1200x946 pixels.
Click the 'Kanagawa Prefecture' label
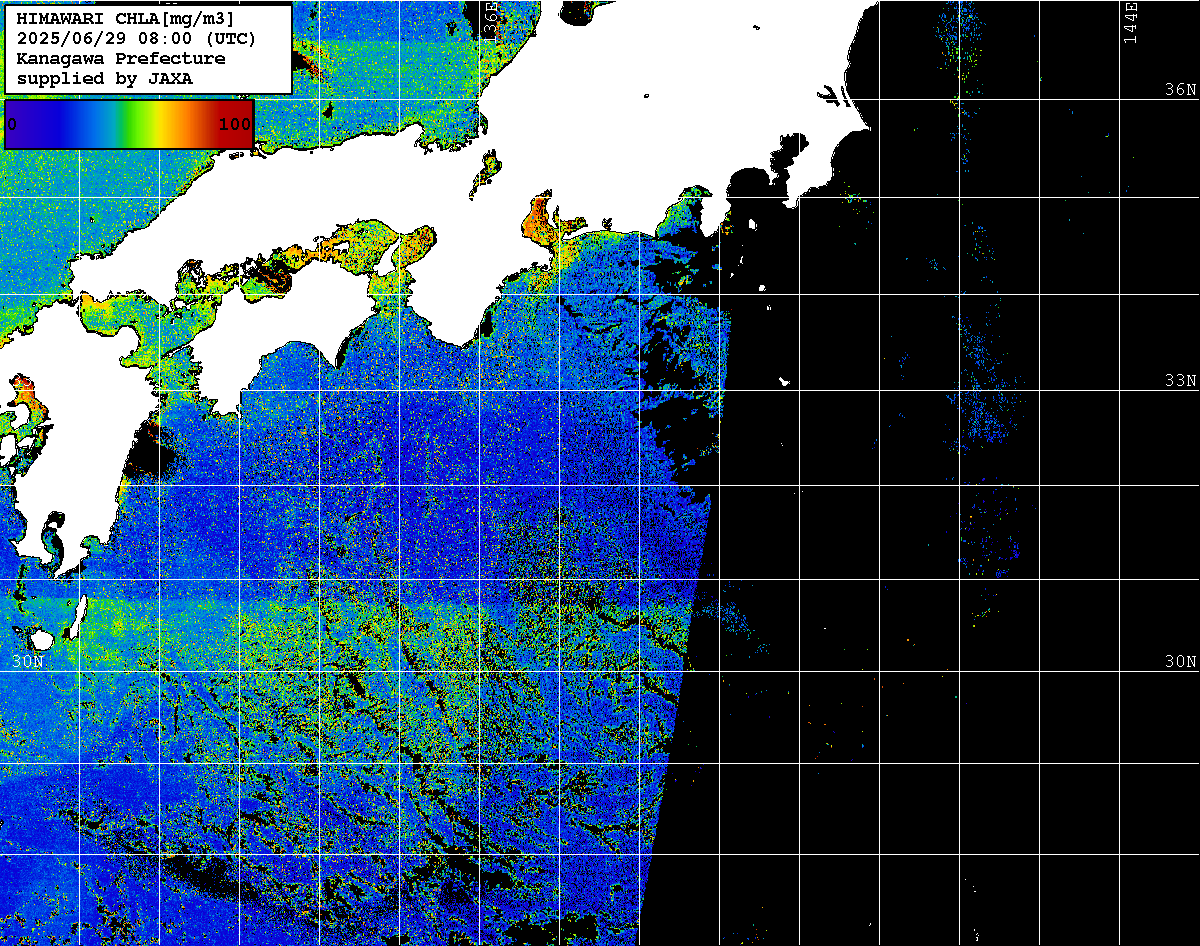(x=120, y=58)
